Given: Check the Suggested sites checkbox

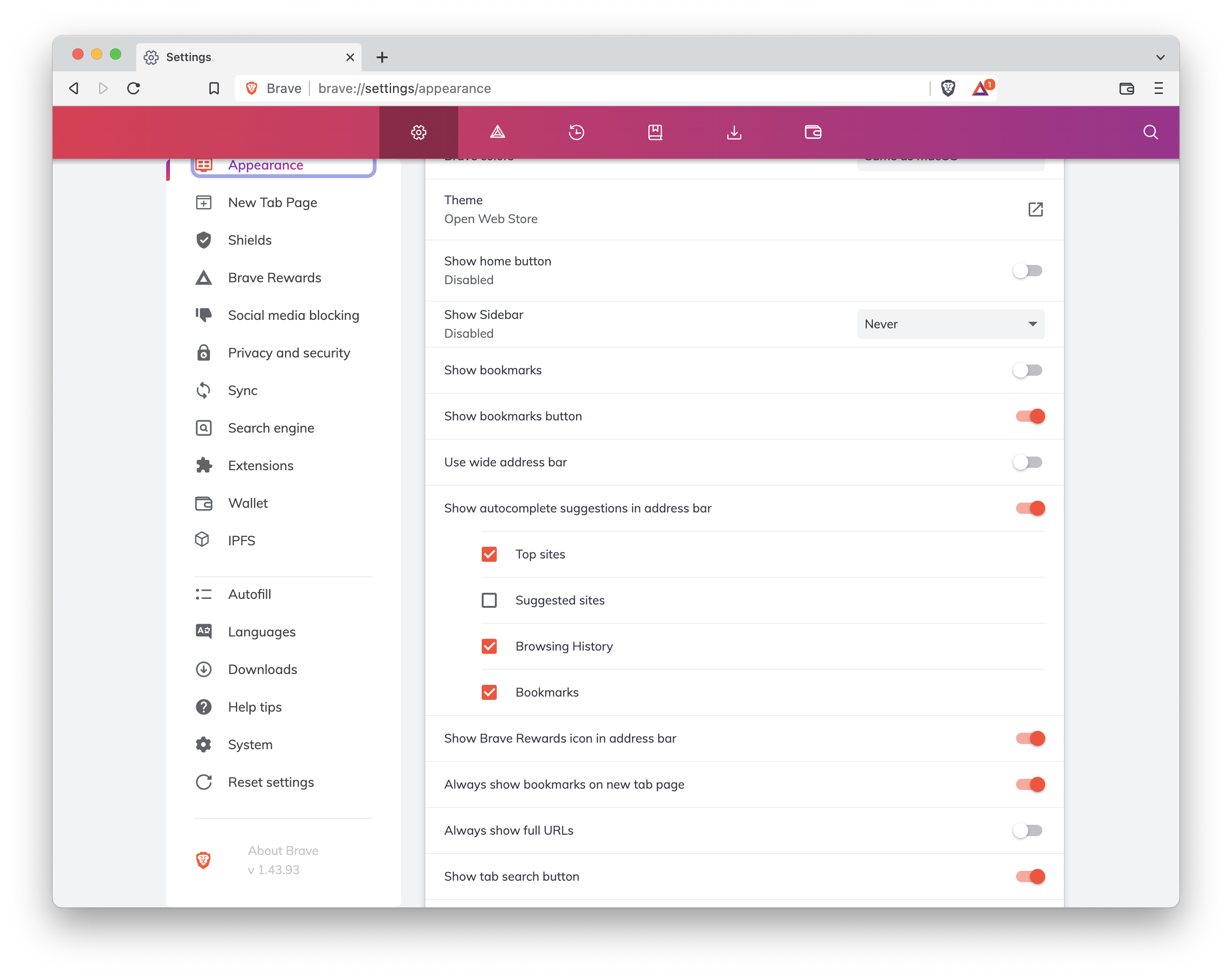Looking at the screenshot, I should (490, 600).
